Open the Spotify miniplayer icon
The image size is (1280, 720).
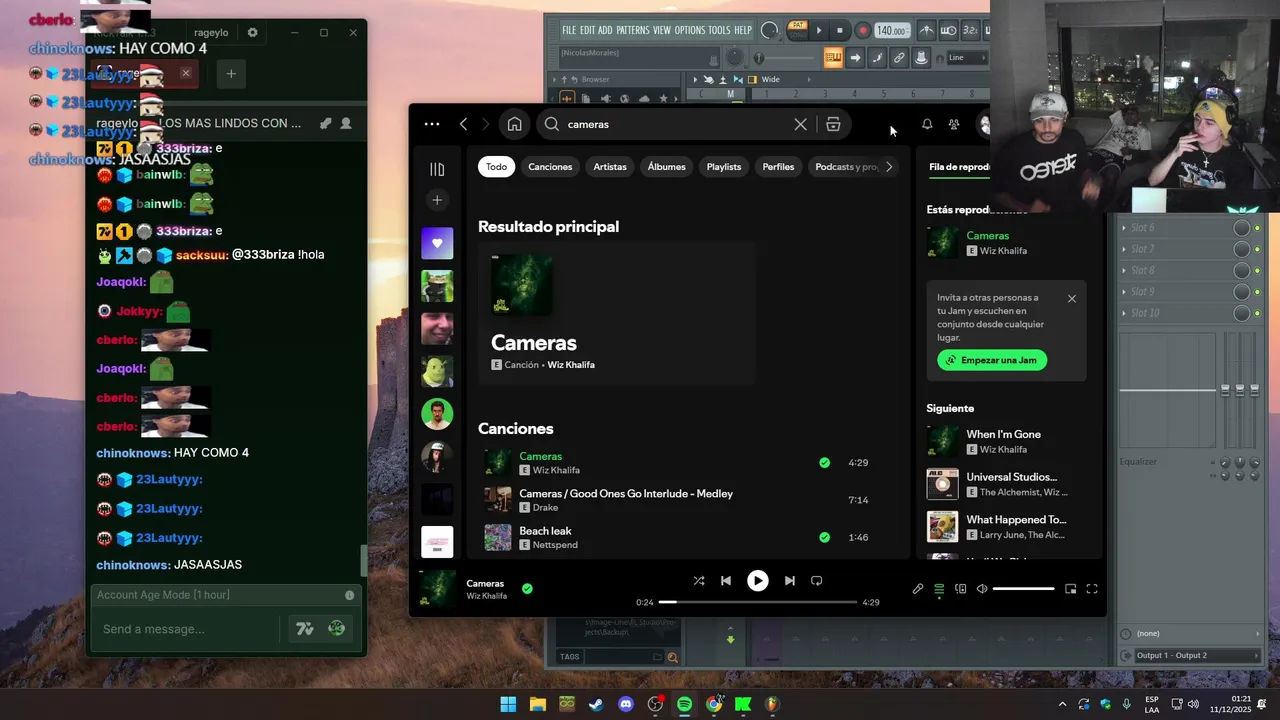[x=1070, y=589]
